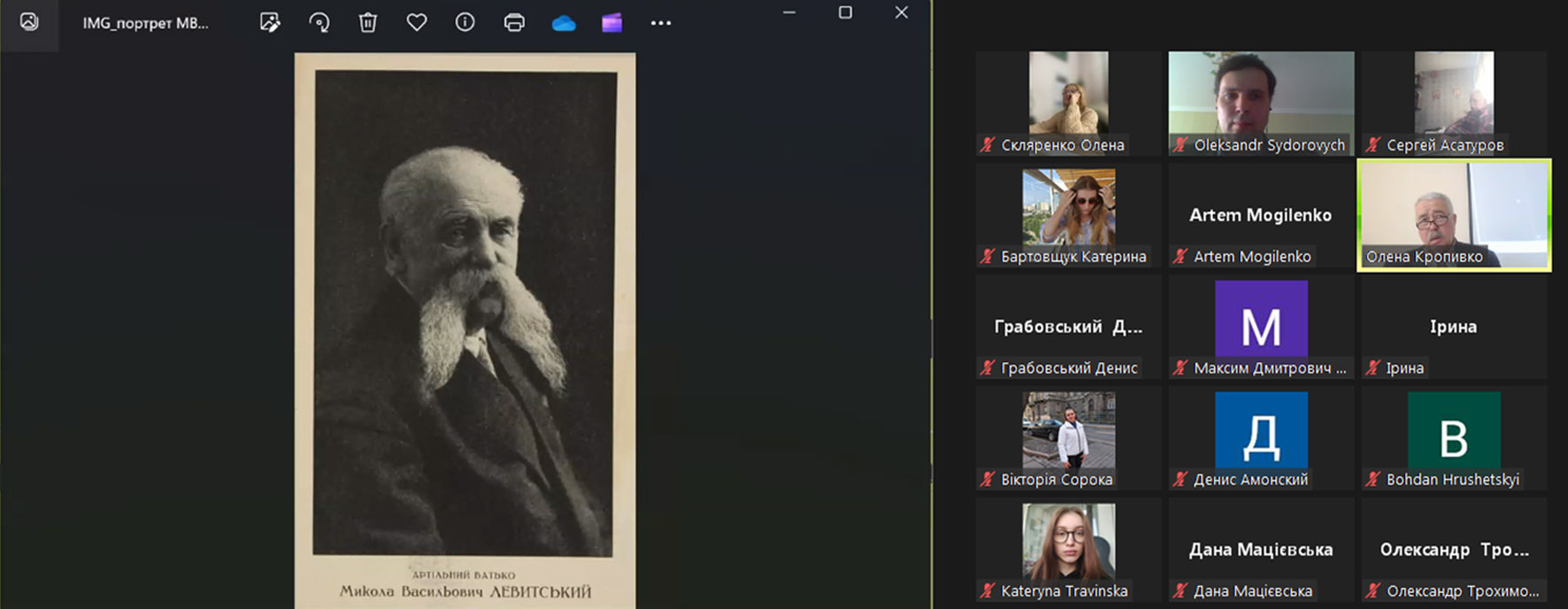Viewport: 1568px width, 609px height.
Task: Click the OneDrive cloud icon in Photos
Action: (564, 24)
